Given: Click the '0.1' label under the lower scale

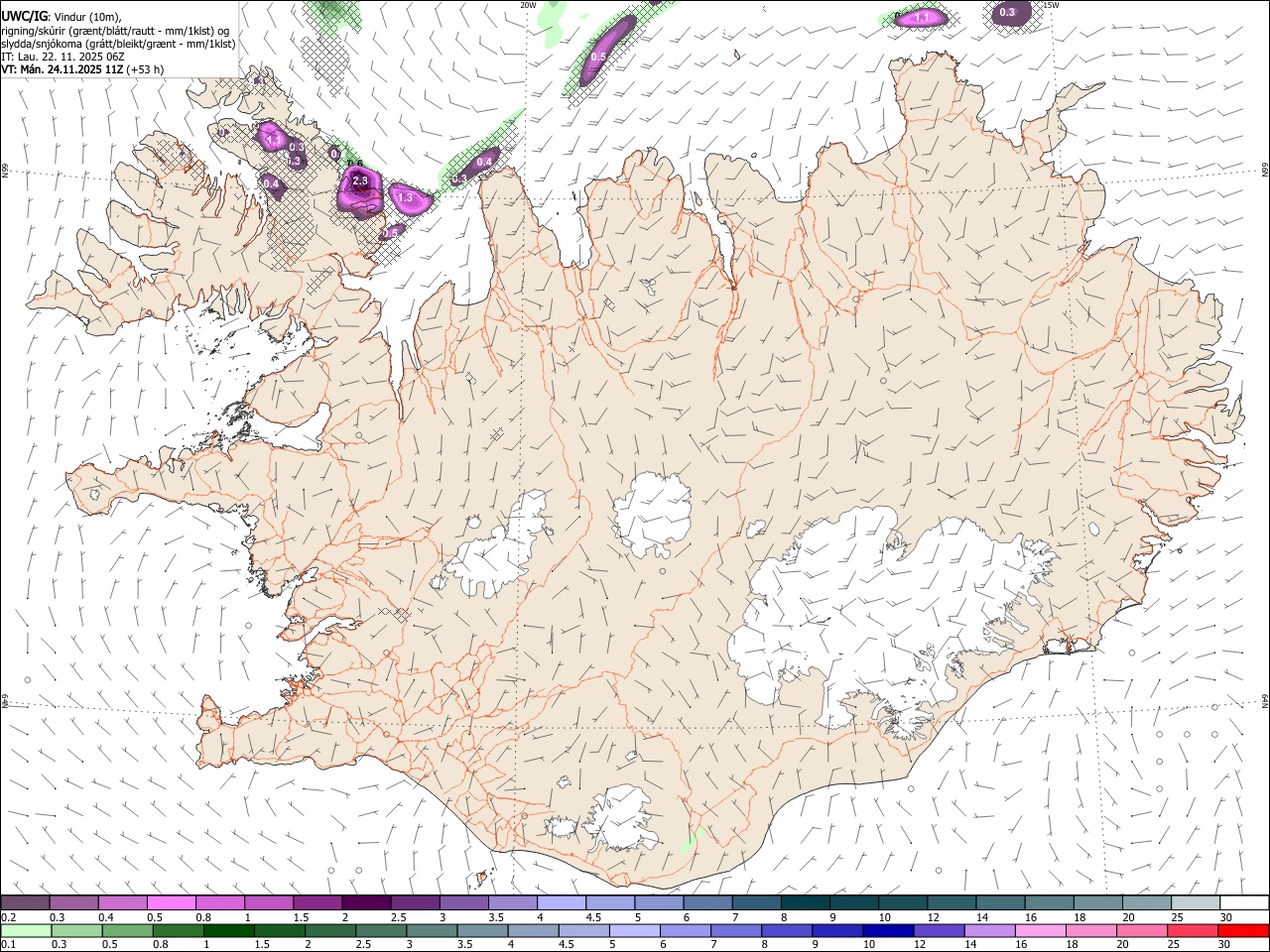Looking at the screenshot, I should point(9,945).
